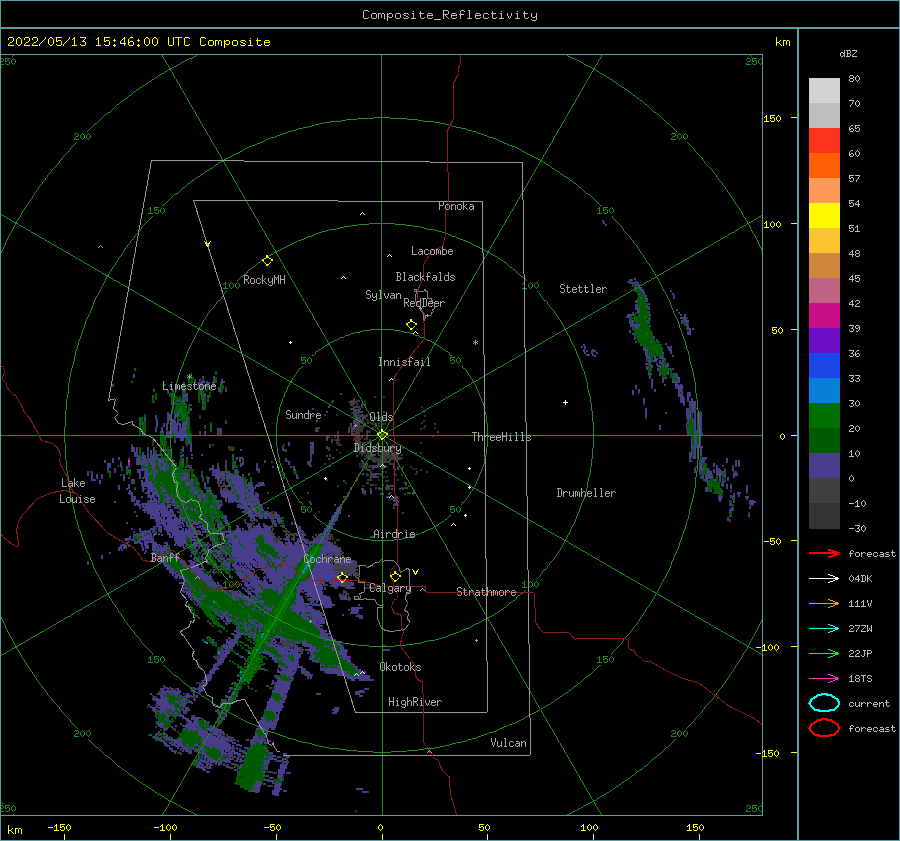This screenshot has width=900, height=841.
Task: Click the RedDeer city label
Action: (x=424, y=303)
